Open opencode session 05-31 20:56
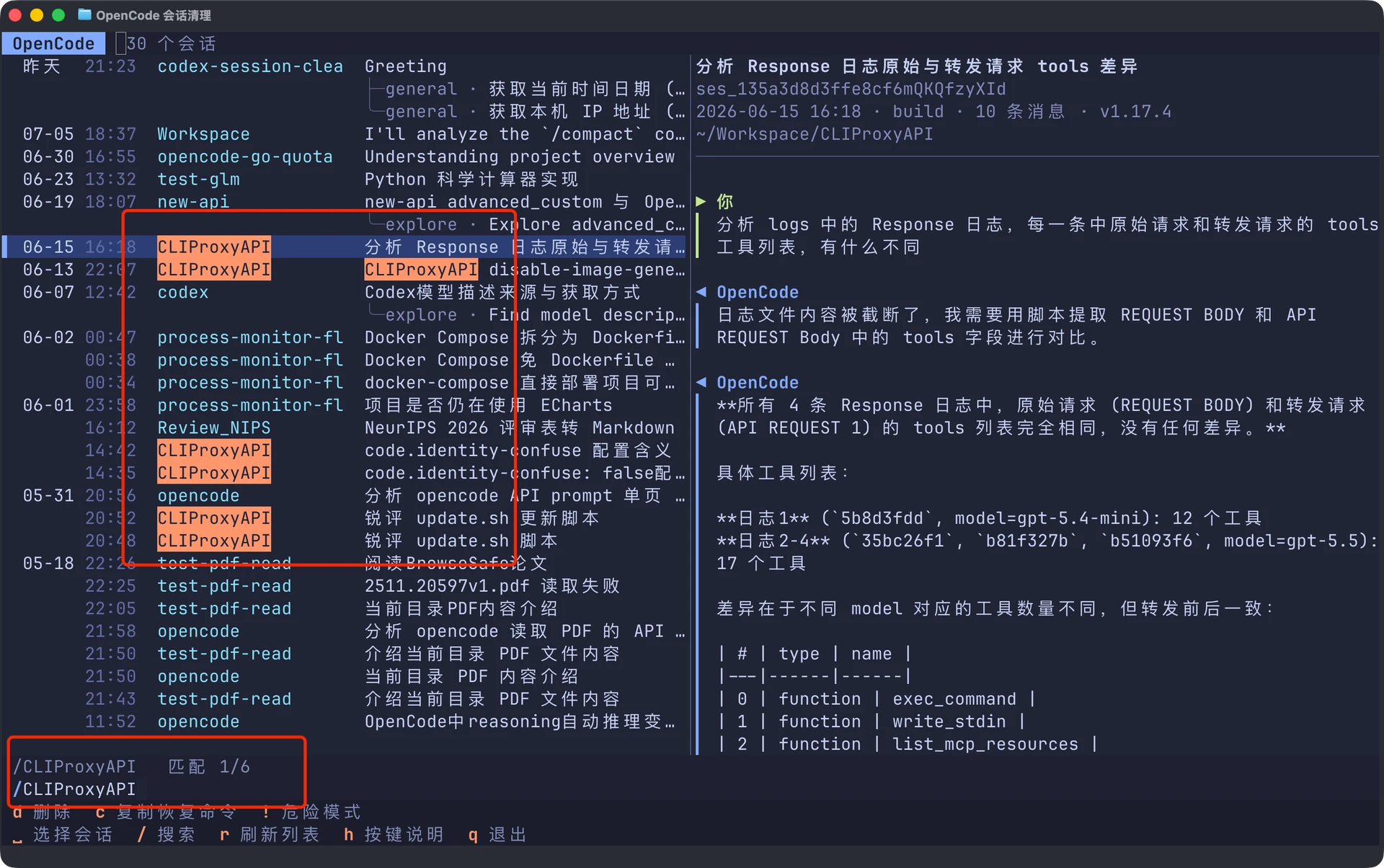Screen dimensions: 1384x868 [345, 496]
